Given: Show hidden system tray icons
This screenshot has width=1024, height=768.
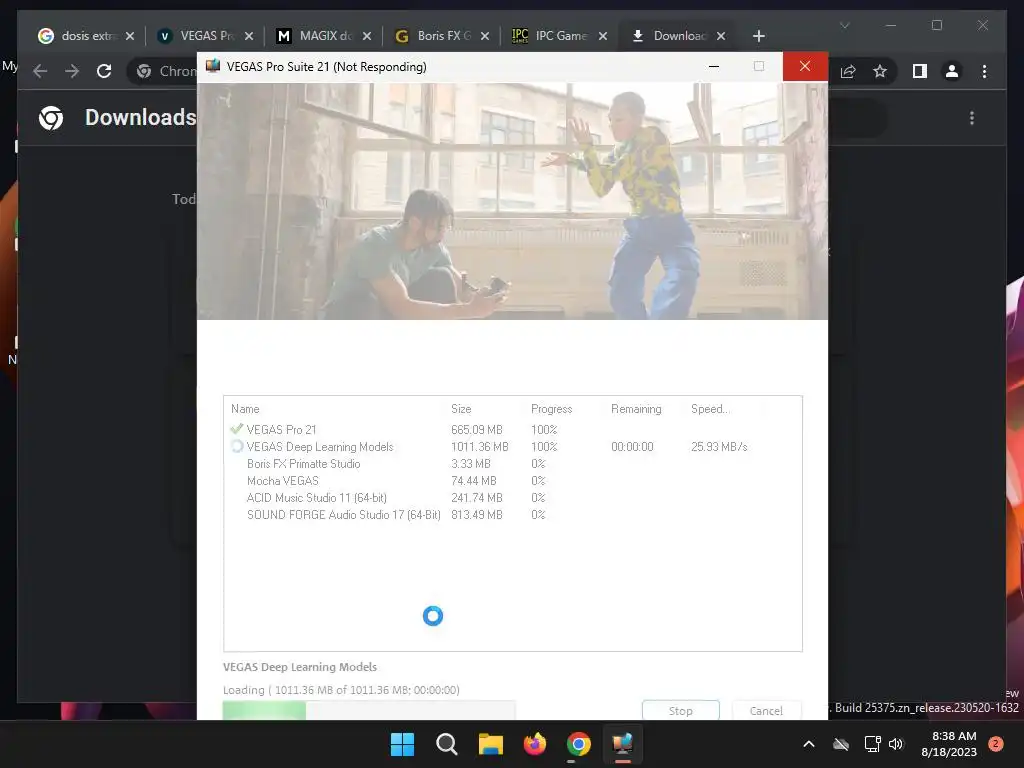Looking at the screenshot, I should pyautogui.click(x=808, y=744).
